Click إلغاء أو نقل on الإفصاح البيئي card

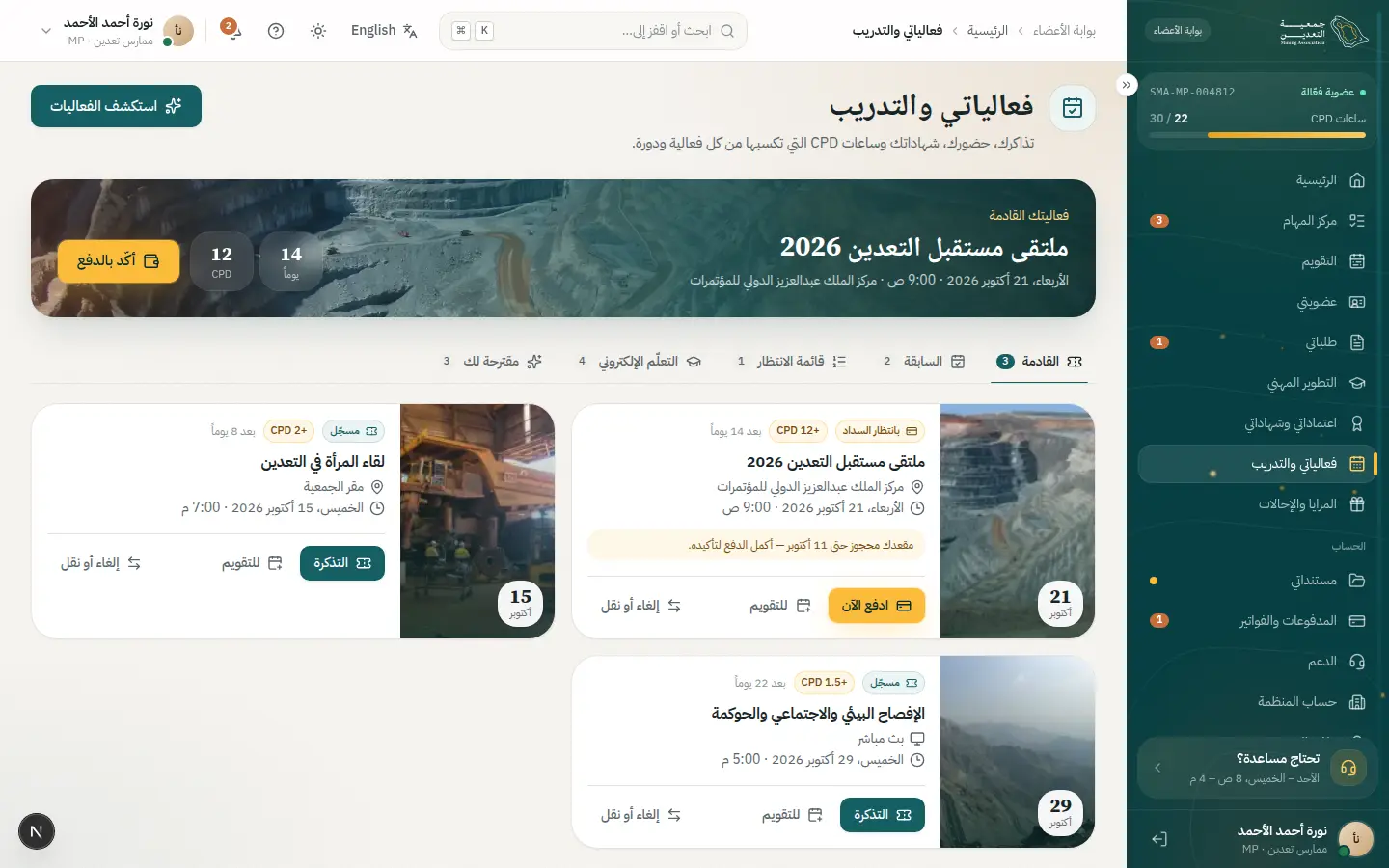[640, 815]
